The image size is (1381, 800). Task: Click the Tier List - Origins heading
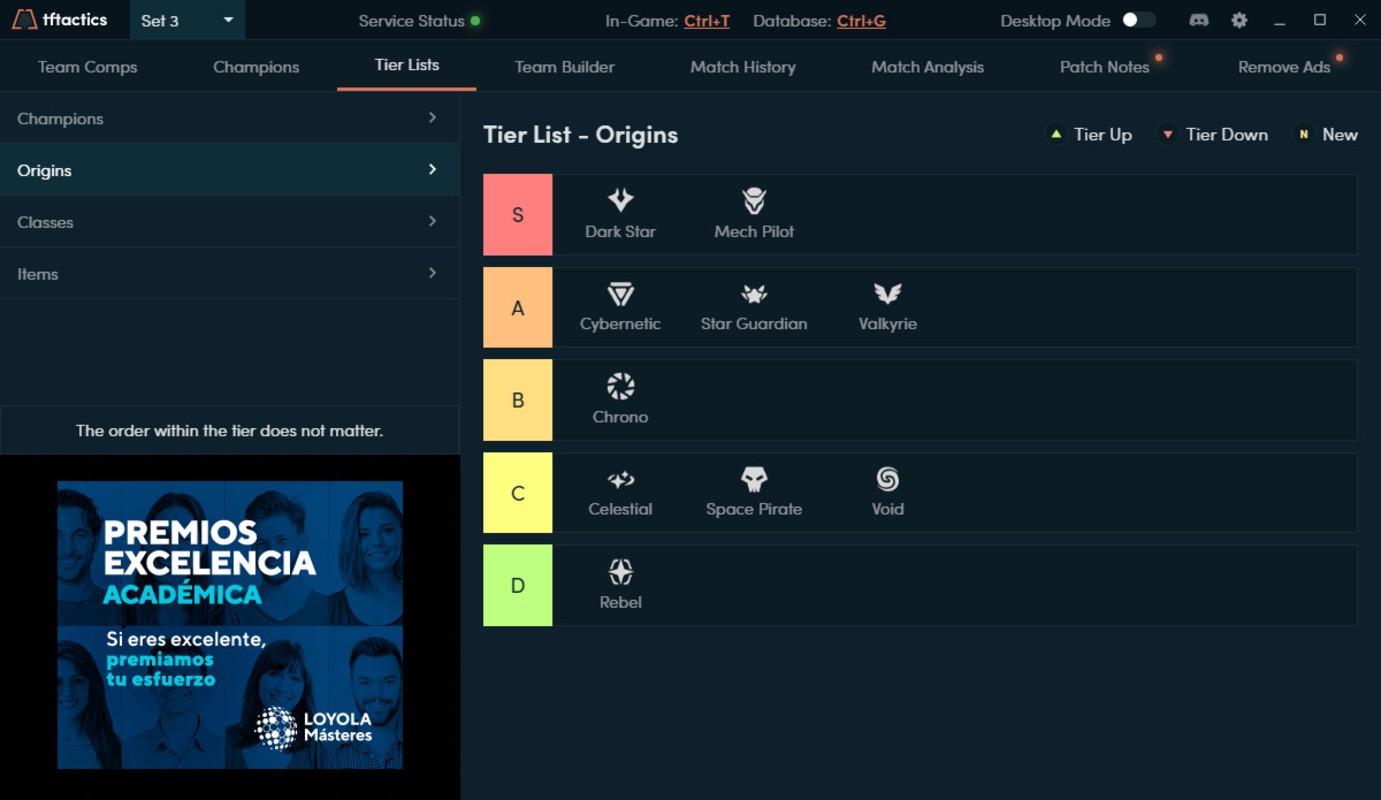coord(580,135)
